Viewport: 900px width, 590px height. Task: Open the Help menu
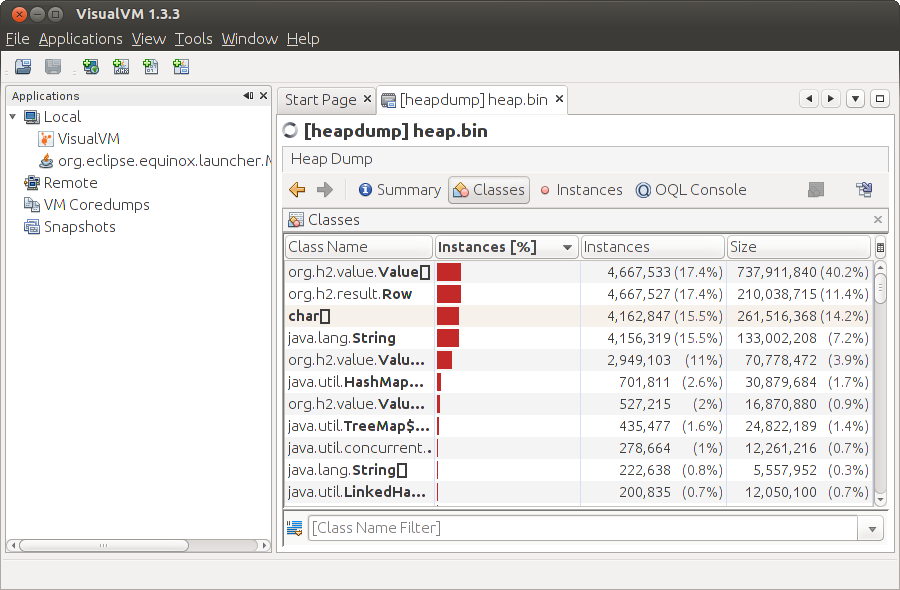[x=303, y=39]
